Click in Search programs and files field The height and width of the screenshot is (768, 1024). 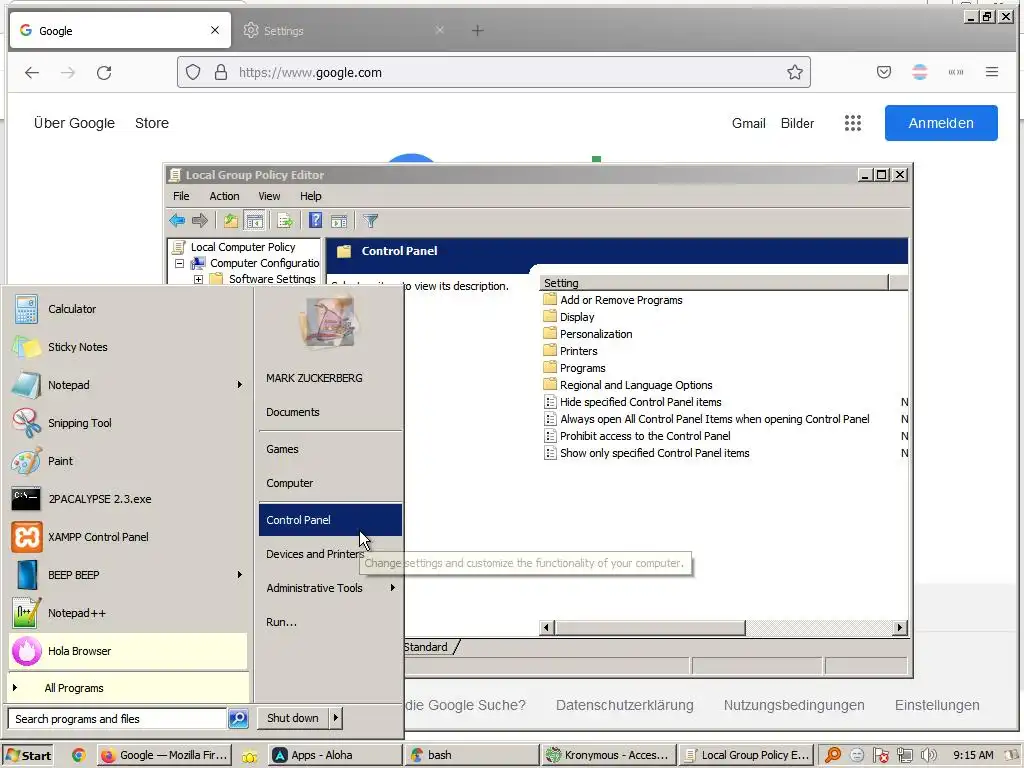(117, 718)
